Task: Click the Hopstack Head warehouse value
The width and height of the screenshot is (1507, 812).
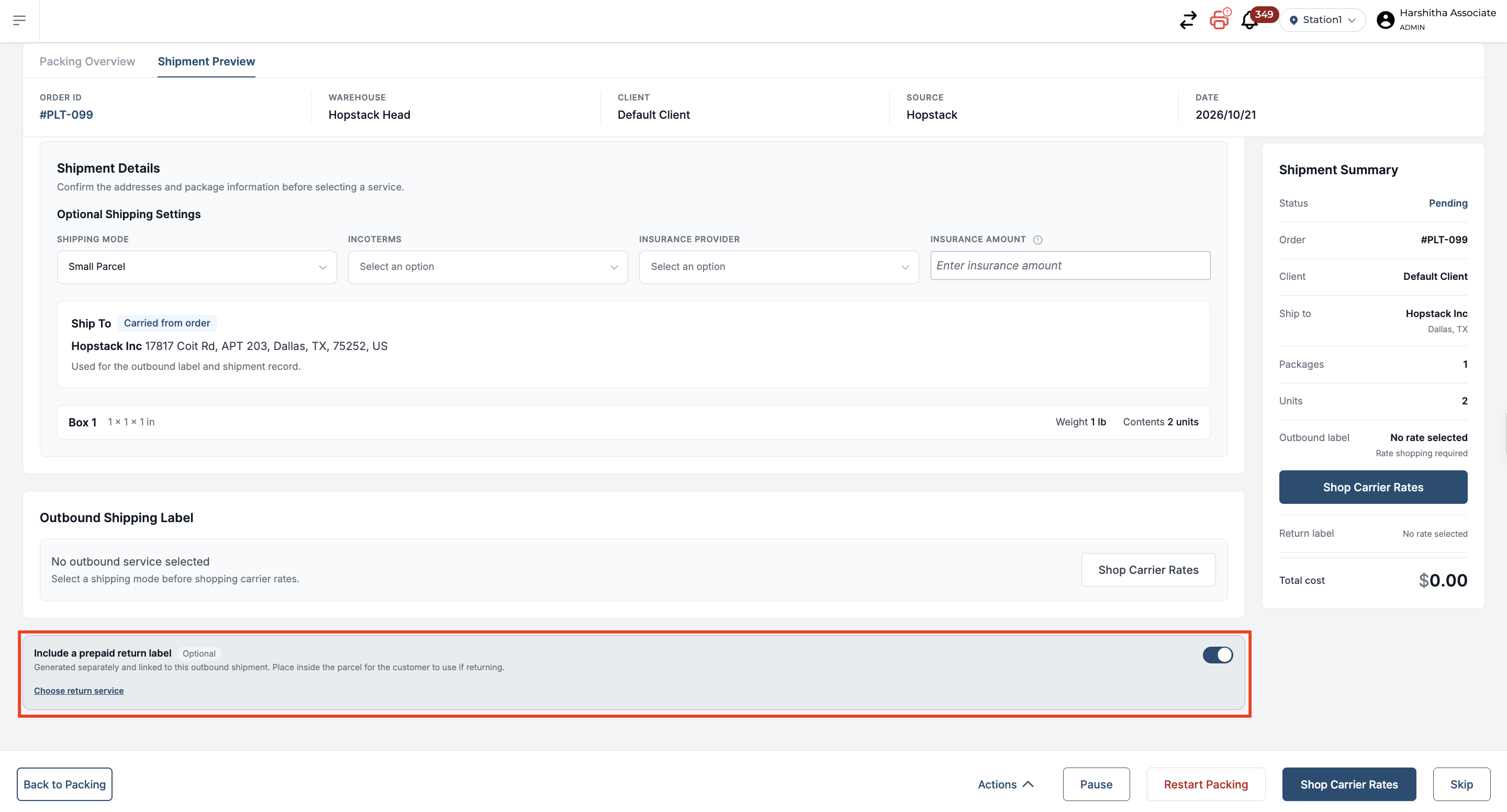Action: point(369,115)
